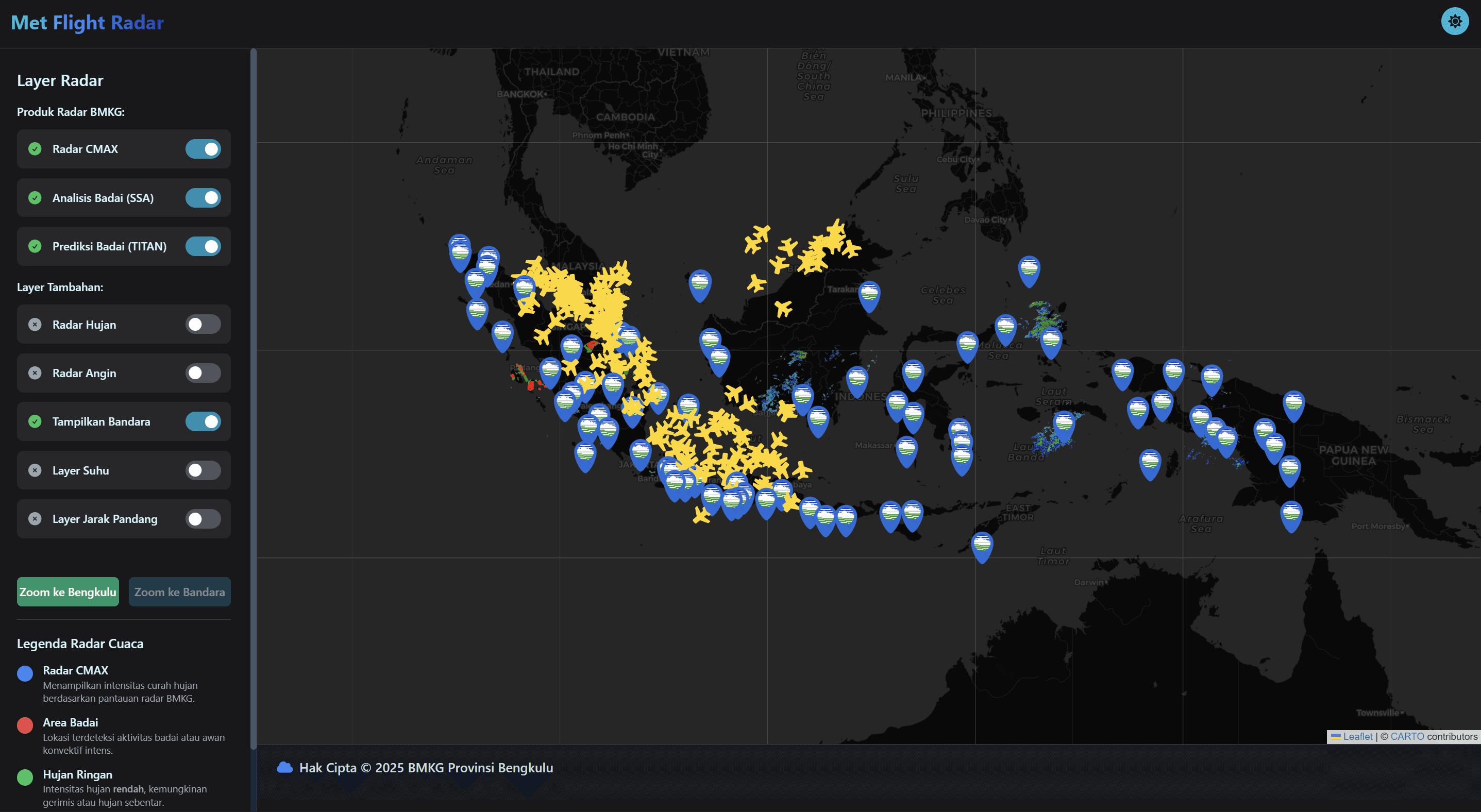Click the blue Radar CMAX legend circle
Viewport: 1481px width, 812px height.
[25, 673]
